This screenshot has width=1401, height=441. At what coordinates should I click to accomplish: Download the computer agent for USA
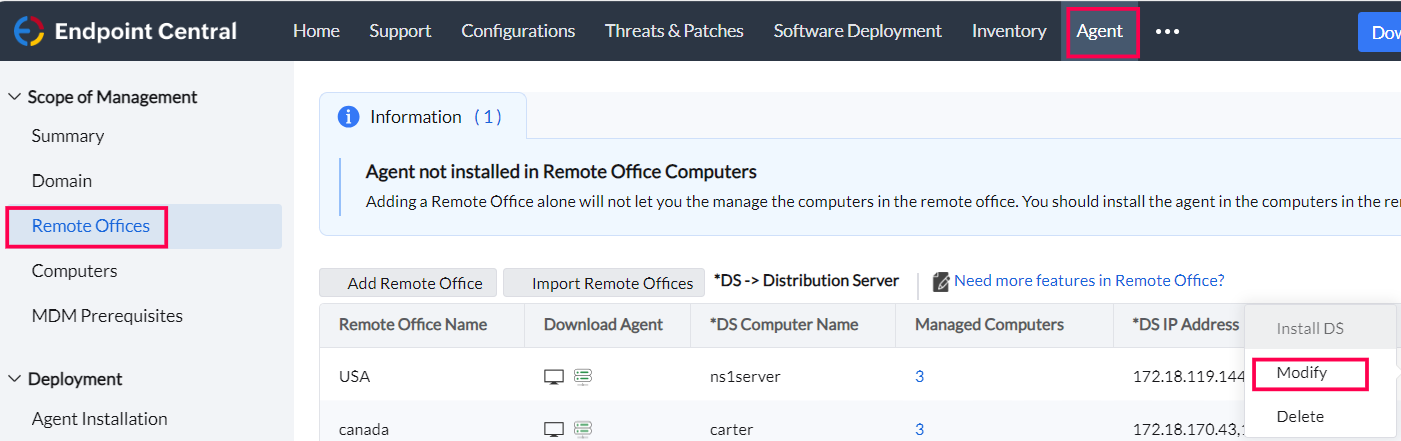coord(553,377)
